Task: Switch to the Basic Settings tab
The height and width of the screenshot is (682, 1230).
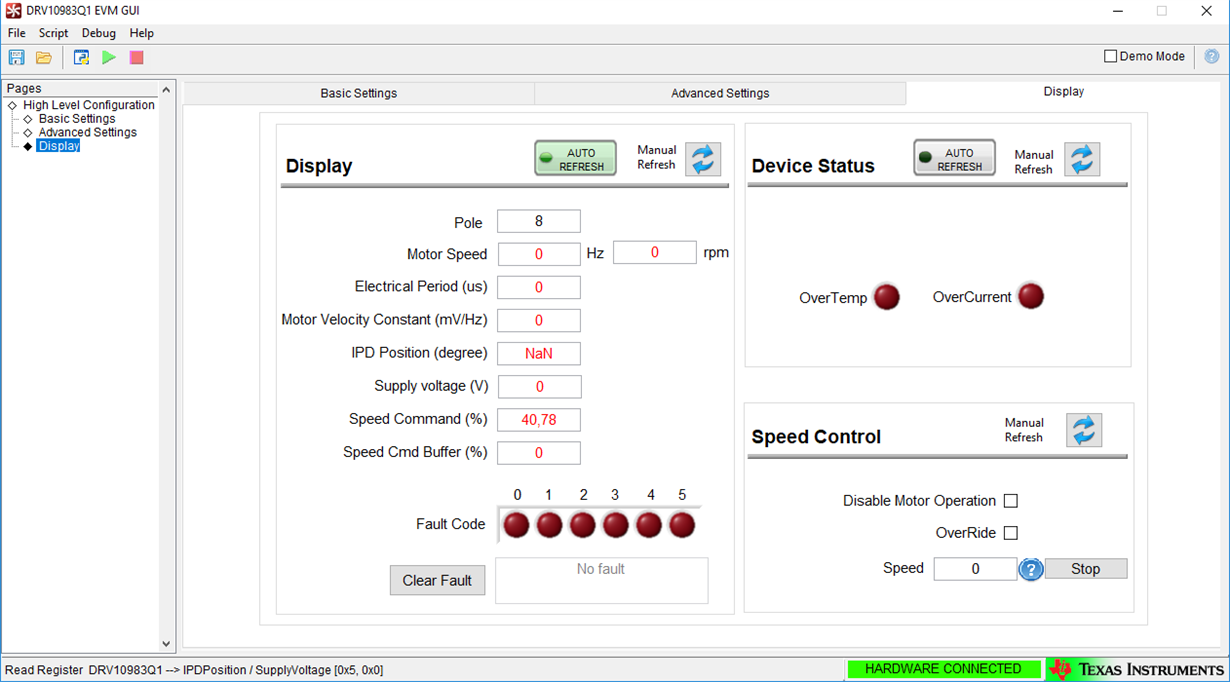Action: pos(359,93)
